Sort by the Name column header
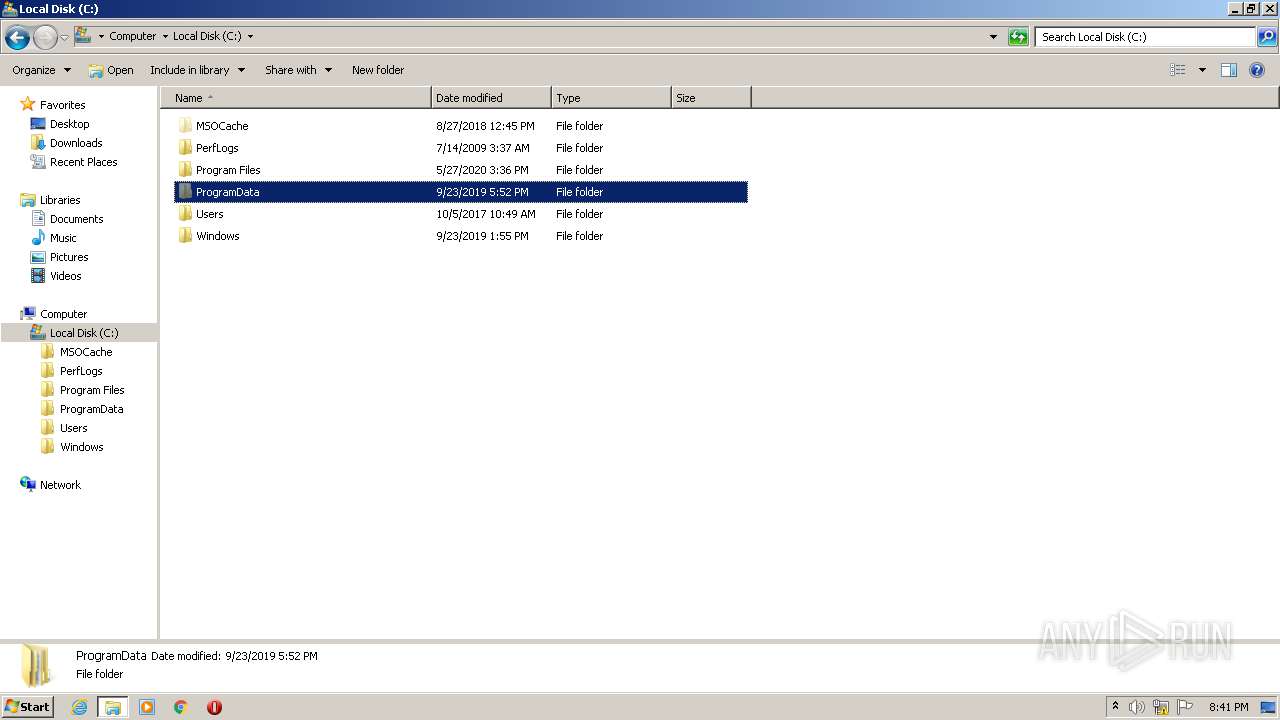Viewport: 1280px width, 720px height. click(x=296, y=98)
